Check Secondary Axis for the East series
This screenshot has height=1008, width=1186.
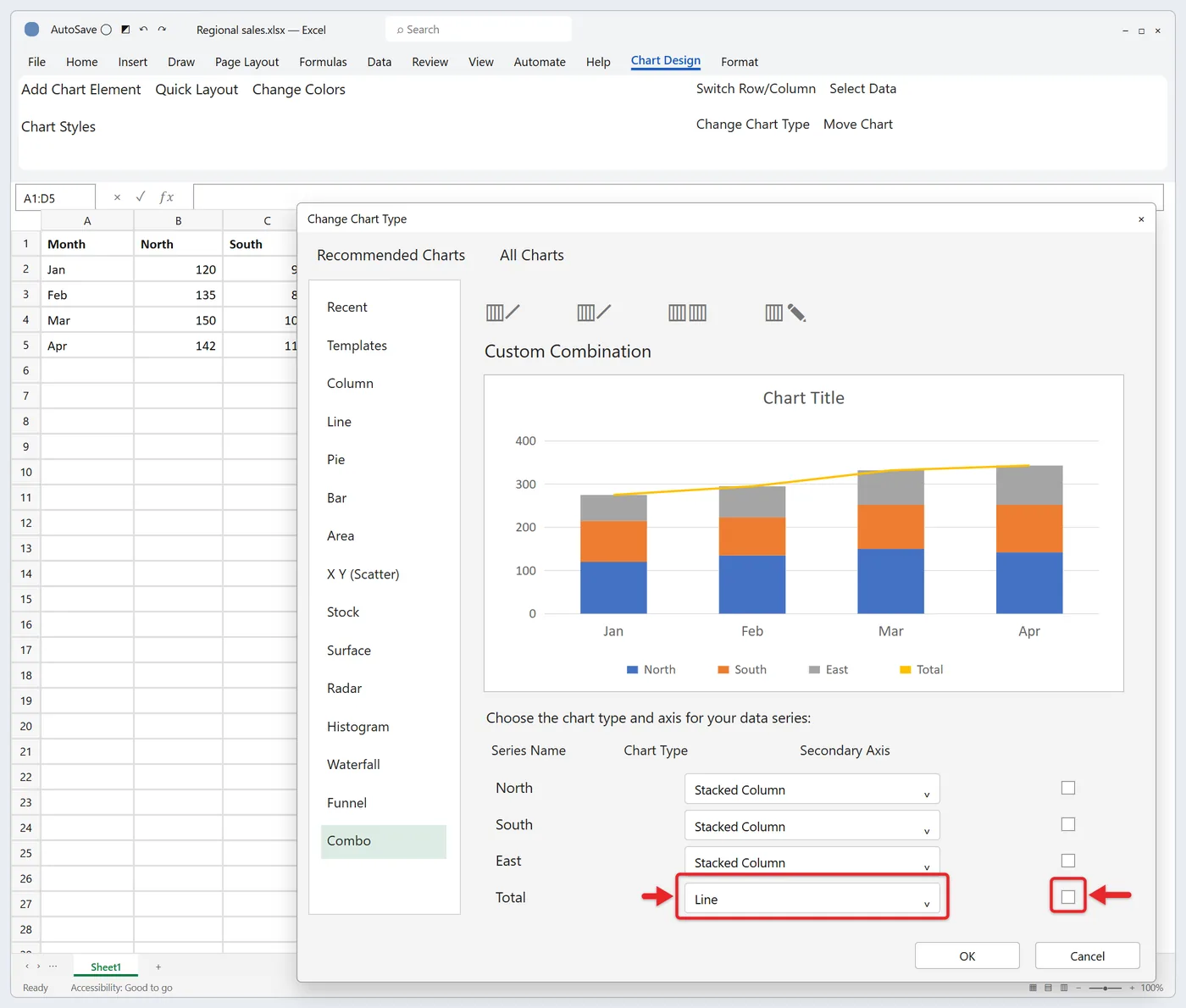coord(1068,861)
